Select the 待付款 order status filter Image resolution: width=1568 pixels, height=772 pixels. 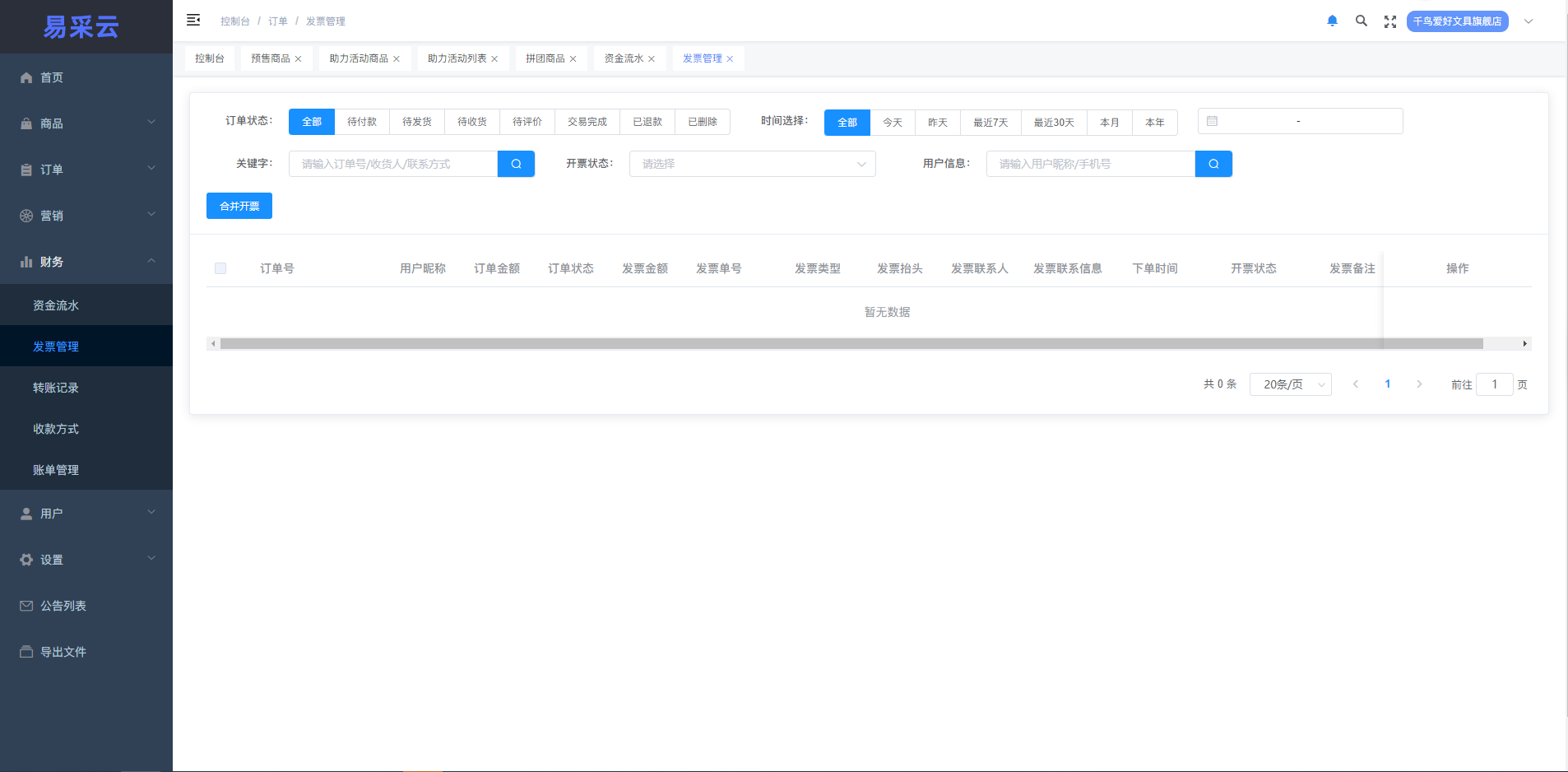tap(362, 122)
